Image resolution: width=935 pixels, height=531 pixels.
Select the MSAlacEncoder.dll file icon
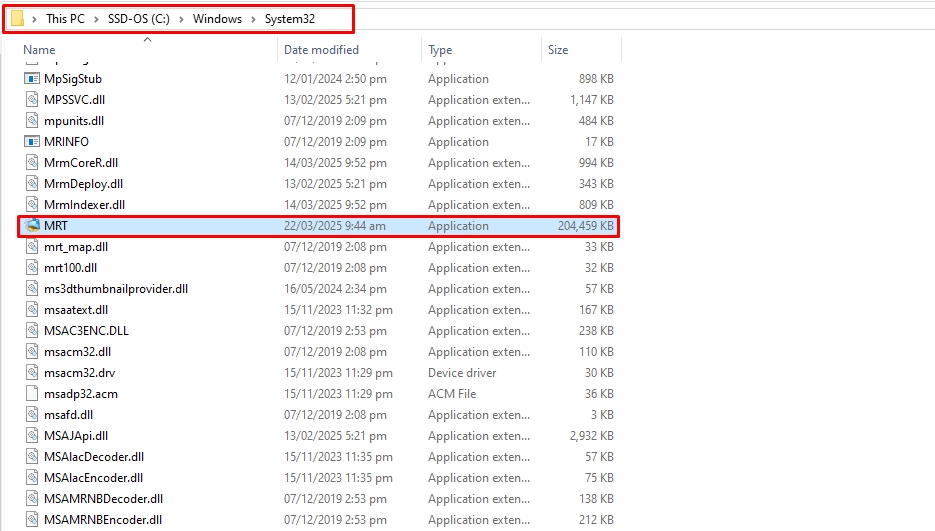tap(32, 478)
